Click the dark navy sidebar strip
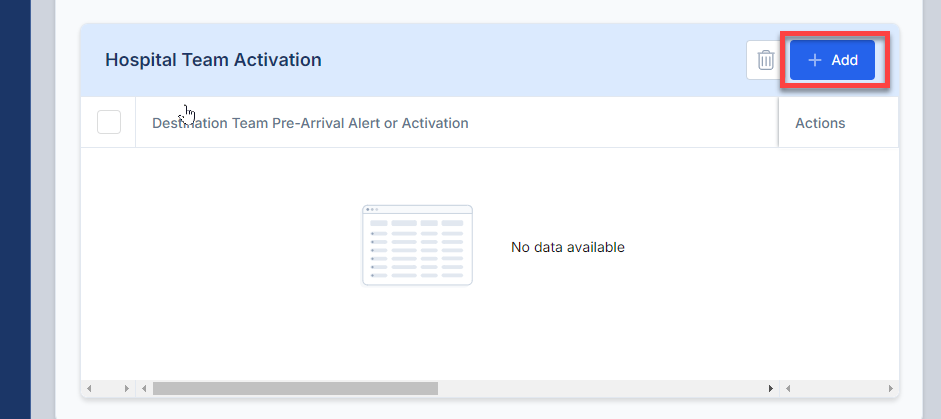Screen dimensions: 941x419 click(15, 210)
